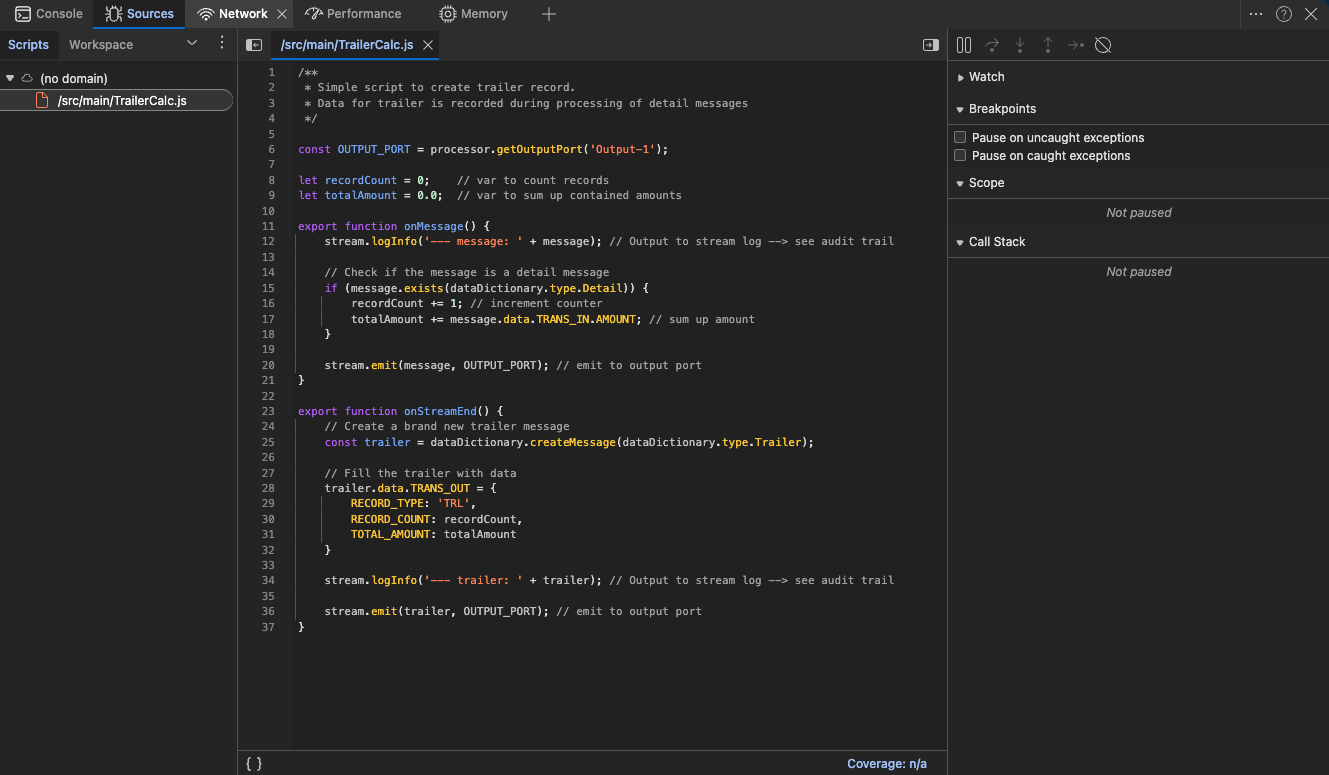Switch to the Workspace pane
The width and height of the screenshot is (1329, 775).
coord(101,44)
